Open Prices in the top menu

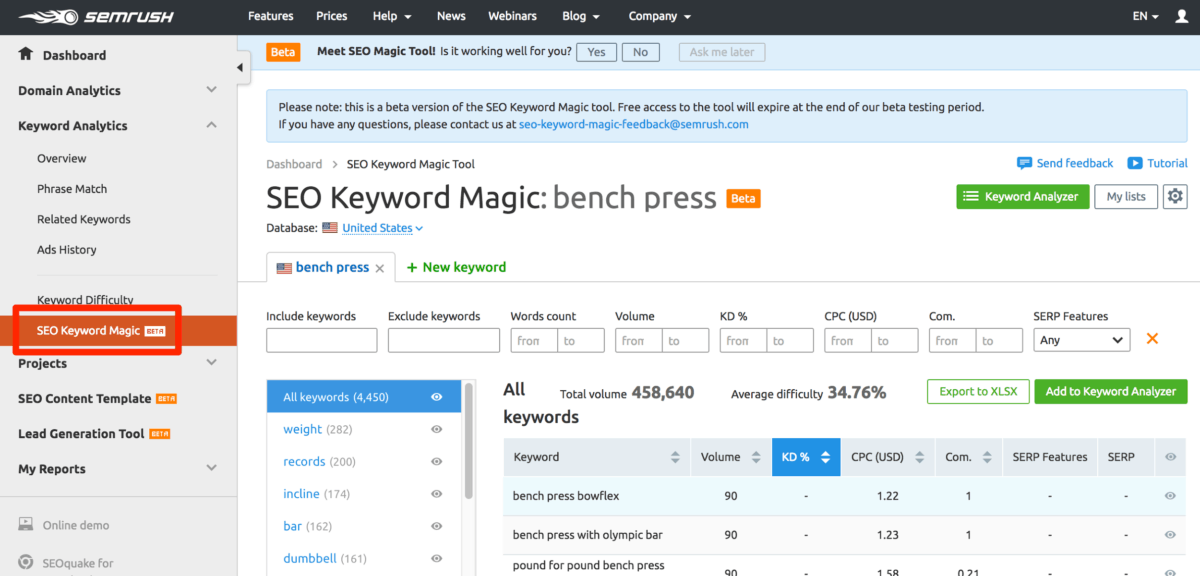[x=331, y=16]
